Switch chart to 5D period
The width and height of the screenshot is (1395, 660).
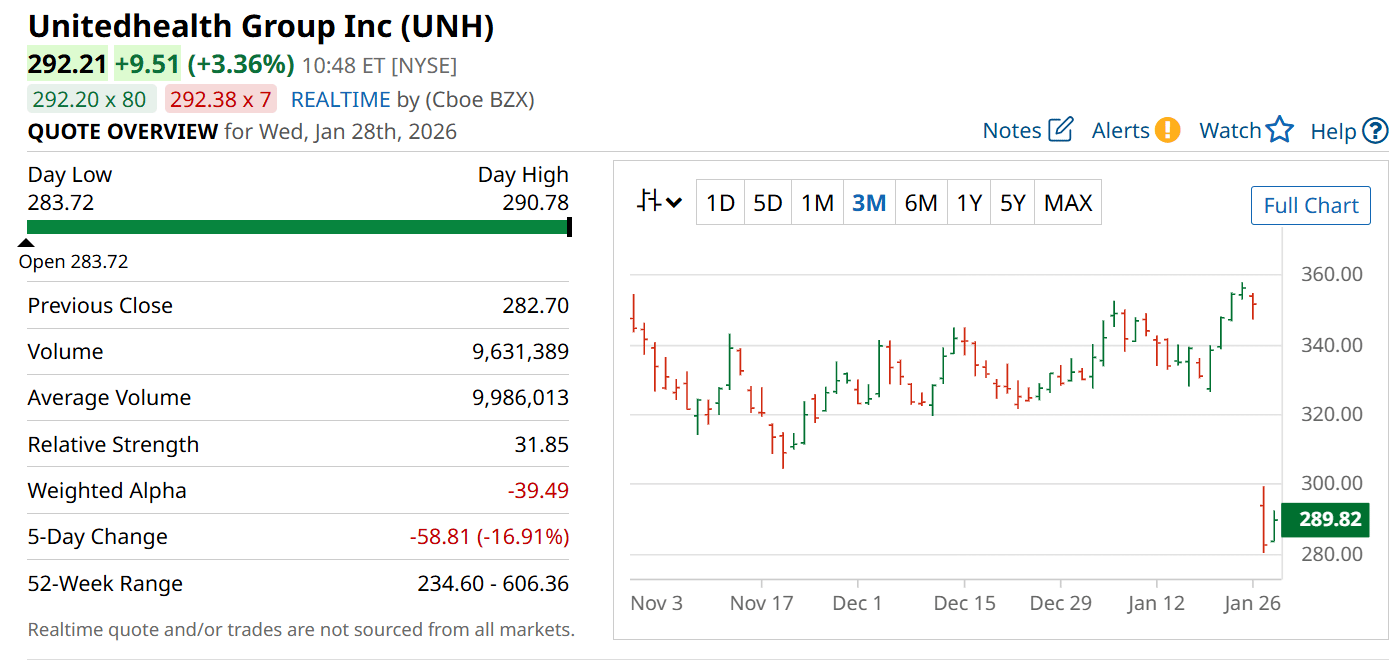[x=768, y=203]
